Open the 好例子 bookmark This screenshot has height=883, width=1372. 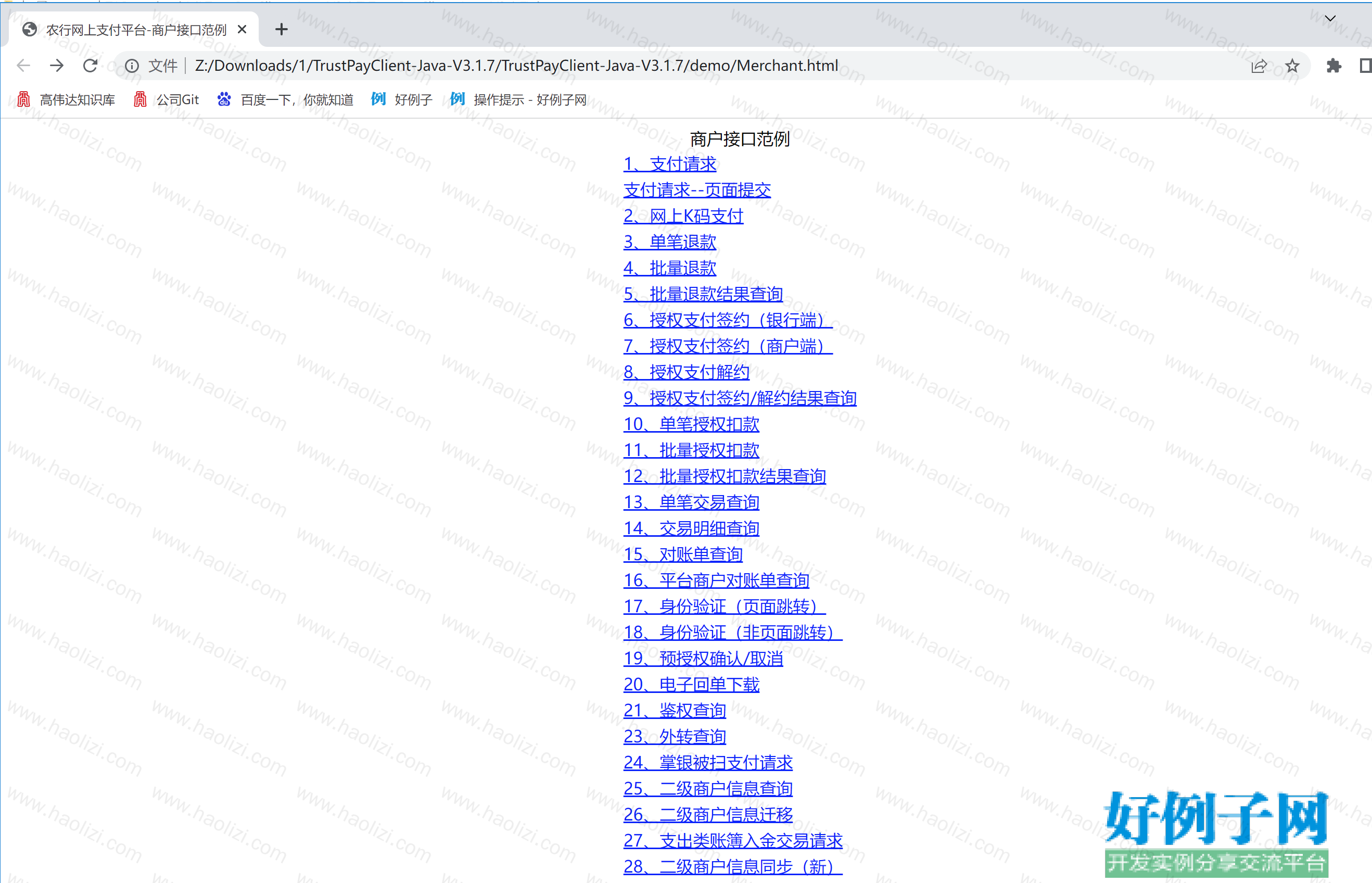pyautogui.click(x=402, y=100)
